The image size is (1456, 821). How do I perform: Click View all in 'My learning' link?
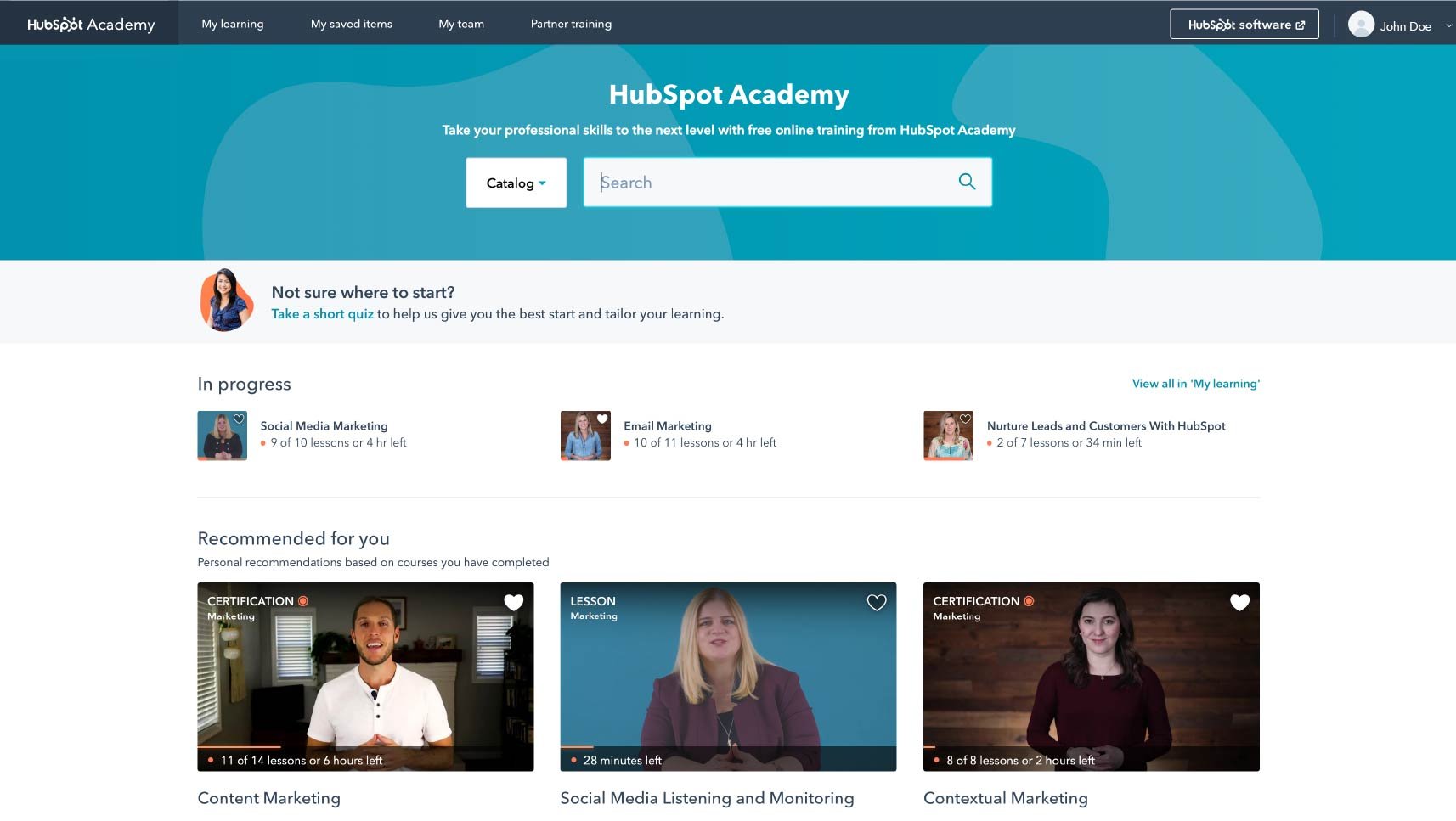pos(1196,384)
